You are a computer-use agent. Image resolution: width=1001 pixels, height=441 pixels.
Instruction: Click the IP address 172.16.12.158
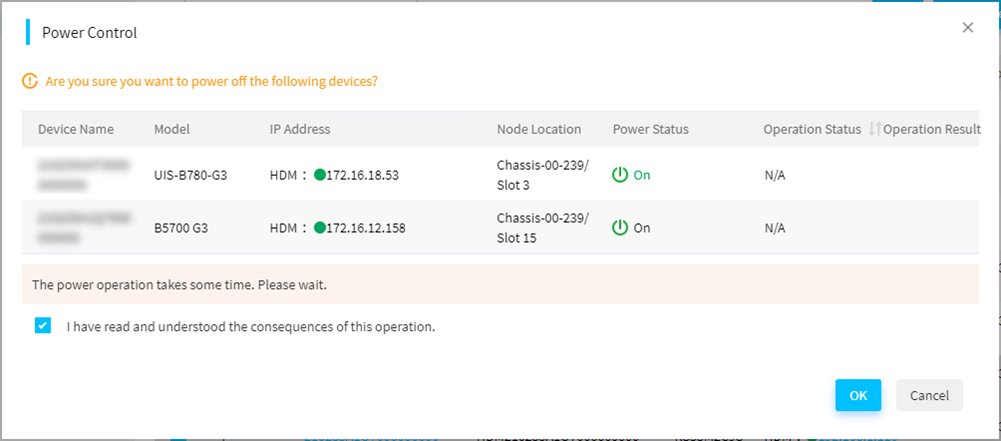366,228
